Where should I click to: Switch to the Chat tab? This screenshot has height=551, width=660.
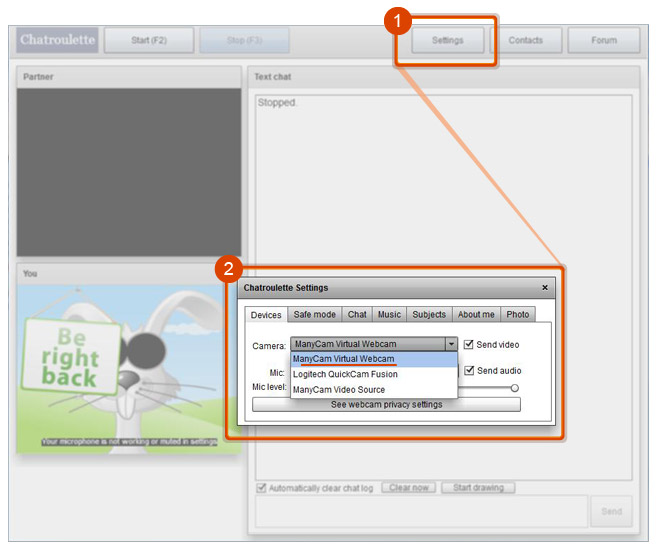[x=357, y=314]
